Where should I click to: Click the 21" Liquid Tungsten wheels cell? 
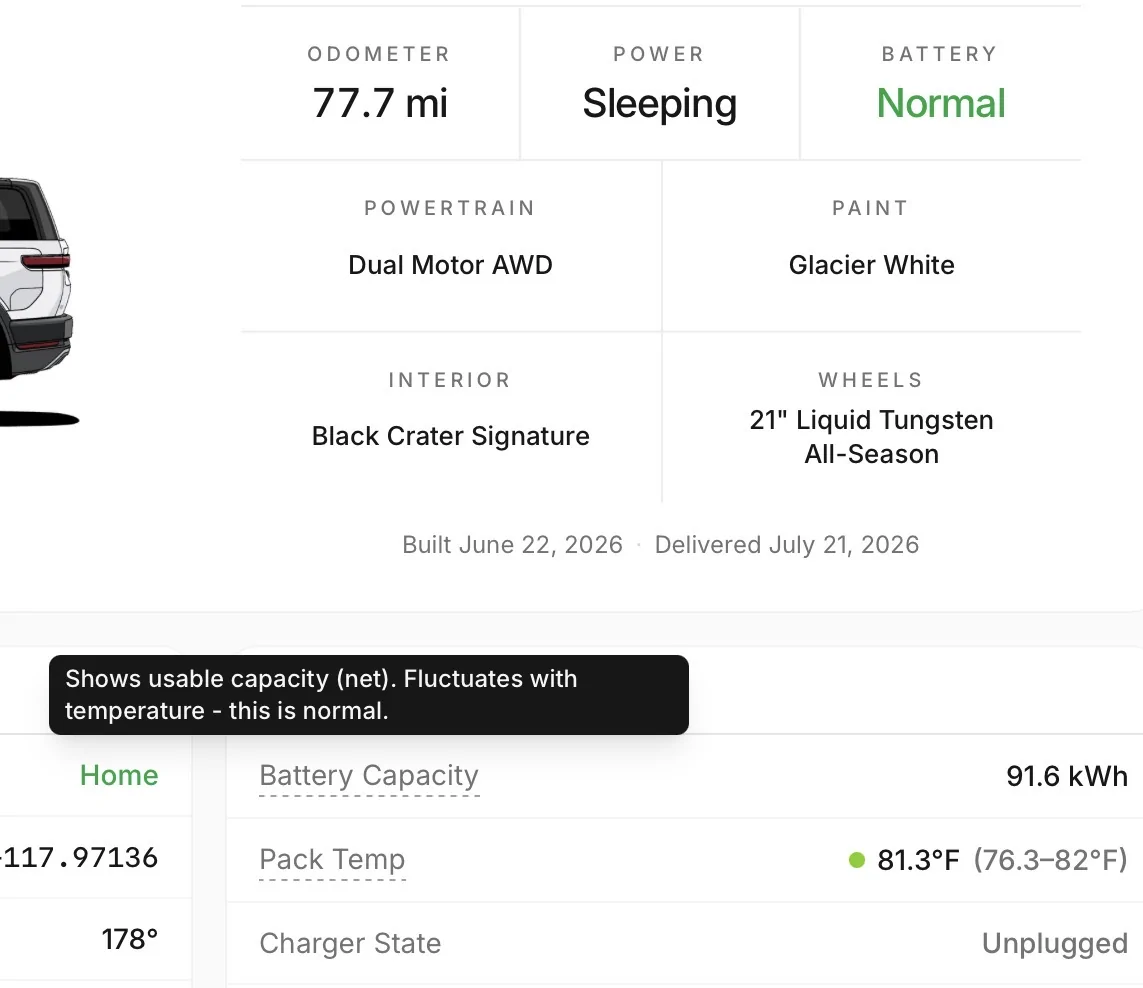(x=872, y=419)
